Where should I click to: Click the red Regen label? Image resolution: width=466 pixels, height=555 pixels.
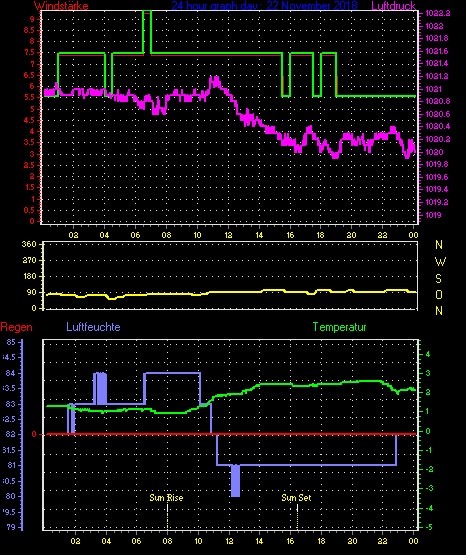[x=16, y=327]
